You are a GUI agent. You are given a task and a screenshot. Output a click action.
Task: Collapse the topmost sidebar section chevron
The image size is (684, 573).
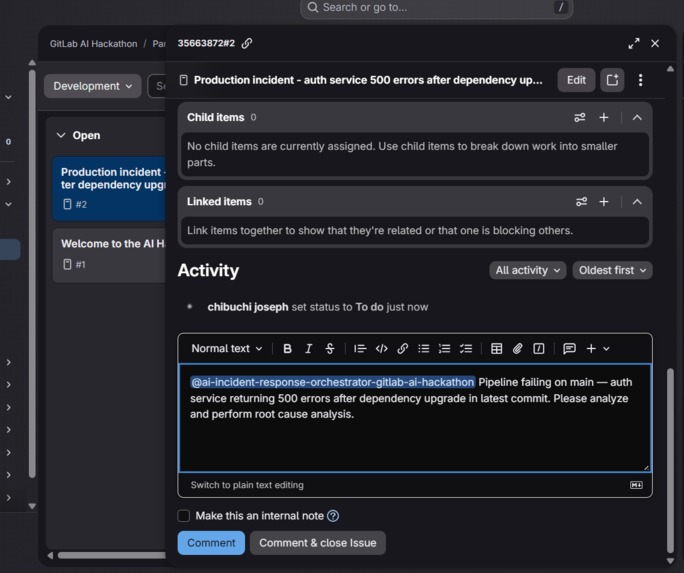[8, 97]
